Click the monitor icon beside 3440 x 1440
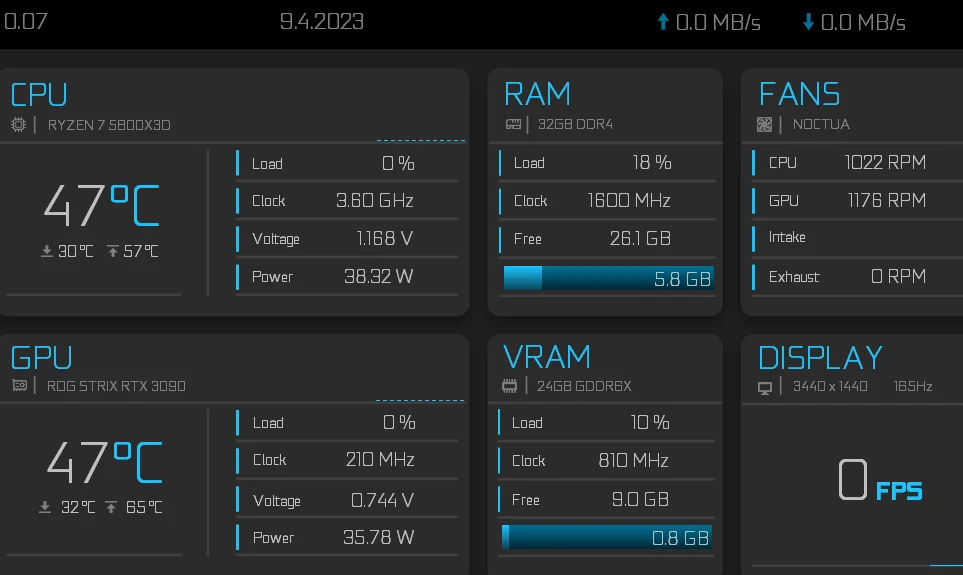The width and height of the screenshot is (963, 575). point(765,387)
